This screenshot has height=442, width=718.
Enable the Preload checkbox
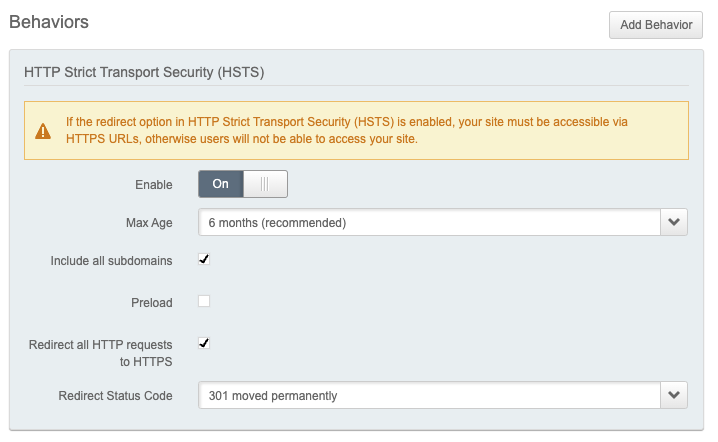[204, 302]
